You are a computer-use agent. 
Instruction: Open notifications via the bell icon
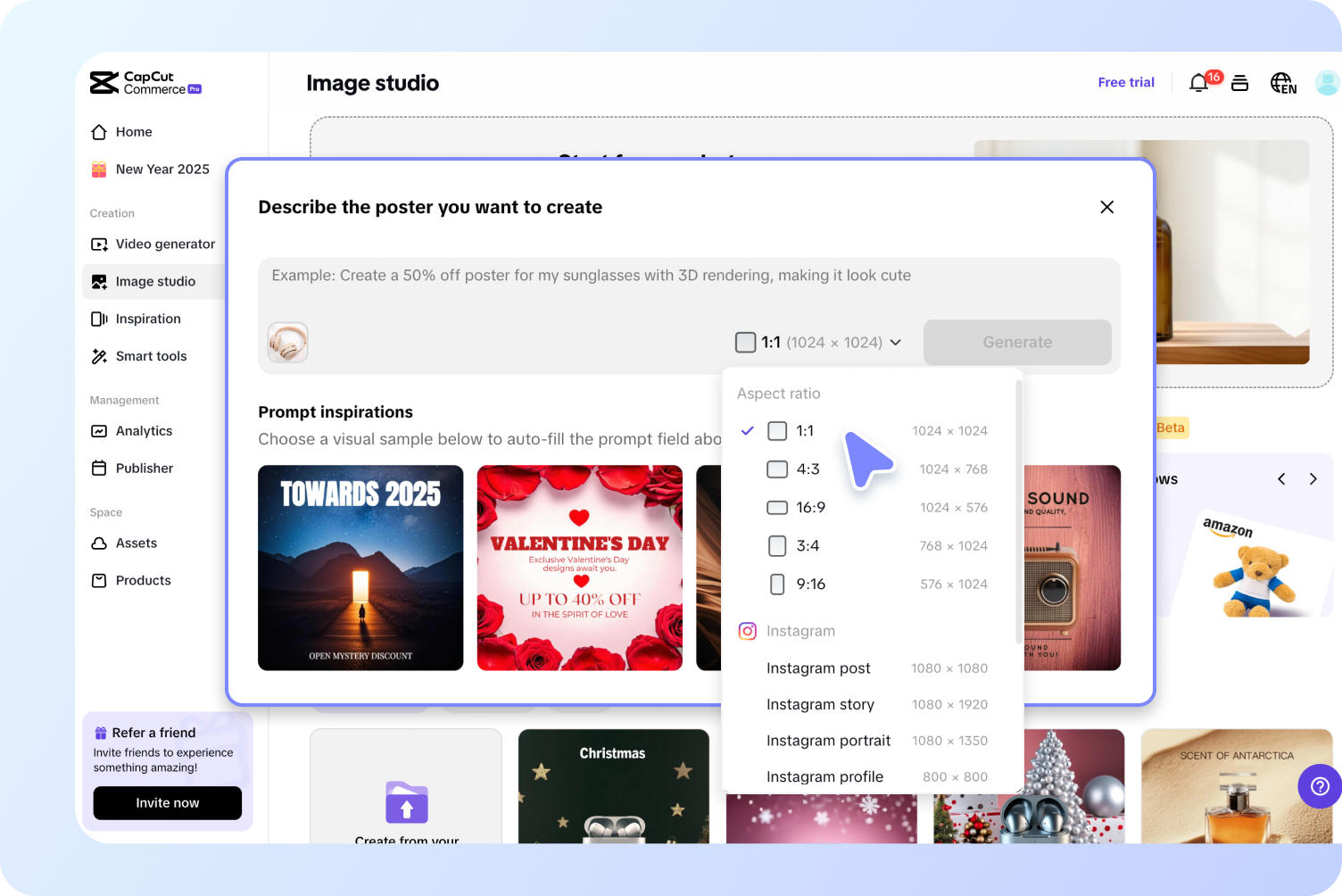[1198, 82]
